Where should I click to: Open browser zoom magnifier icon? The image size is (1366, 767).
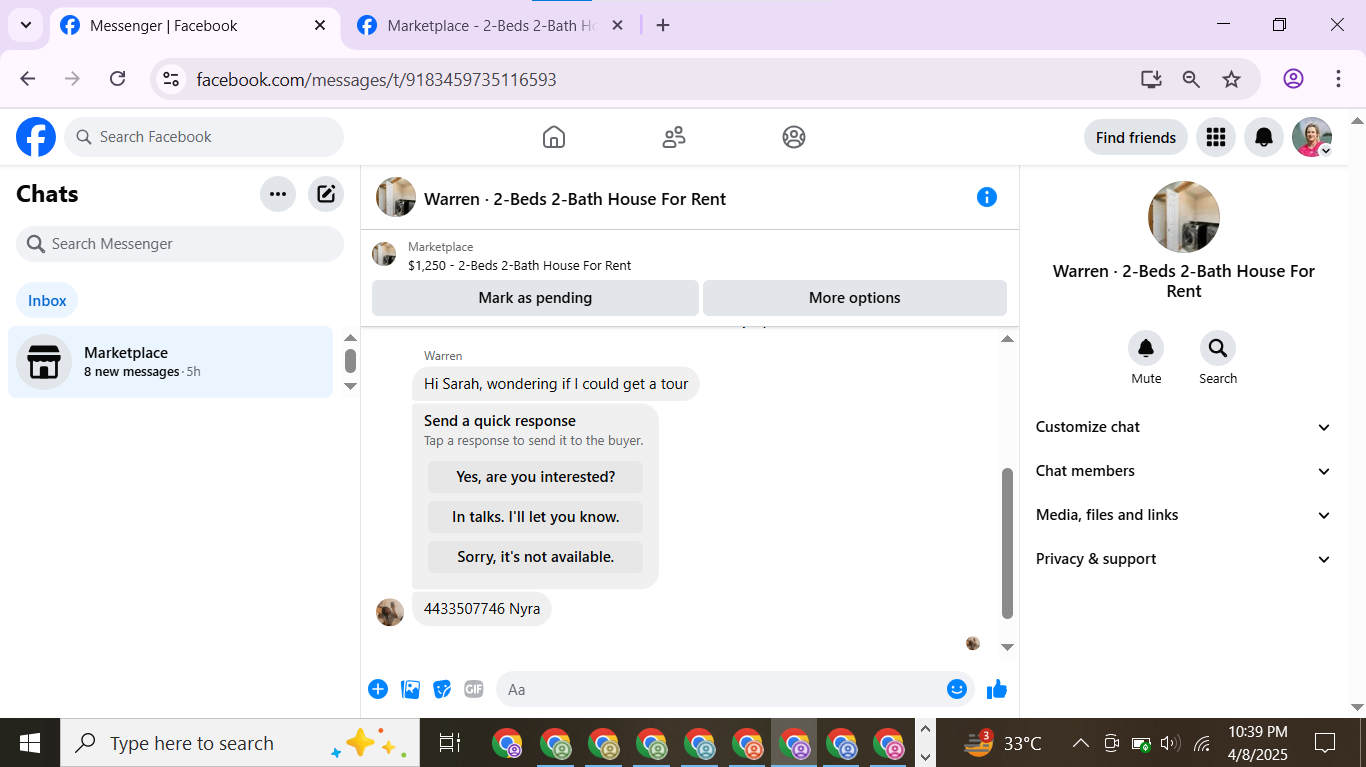(x=1191, y=79)
